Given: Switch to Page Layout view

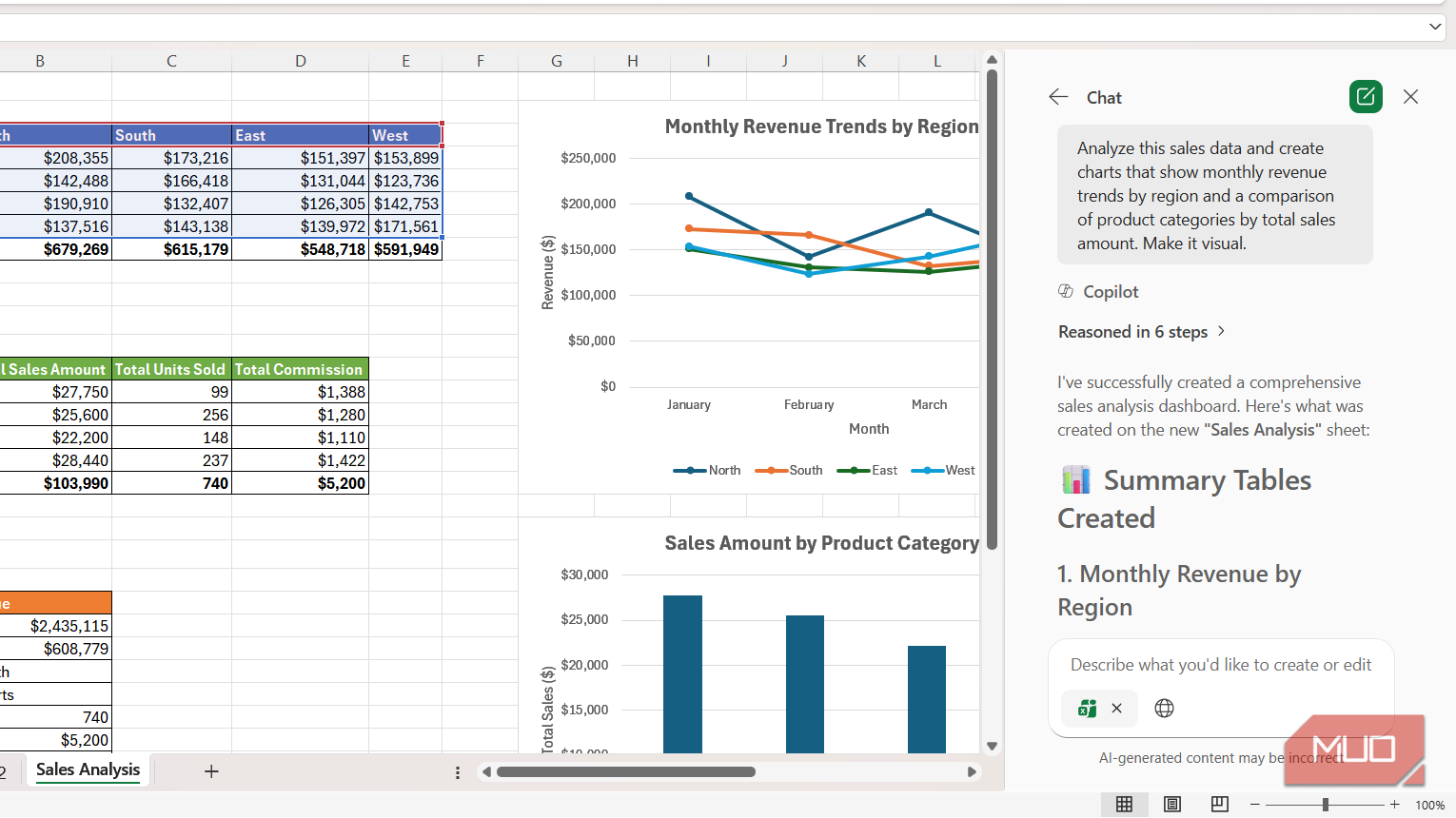Looking at the screenshot, I should pyautogui.click(x=1172, y=805).
